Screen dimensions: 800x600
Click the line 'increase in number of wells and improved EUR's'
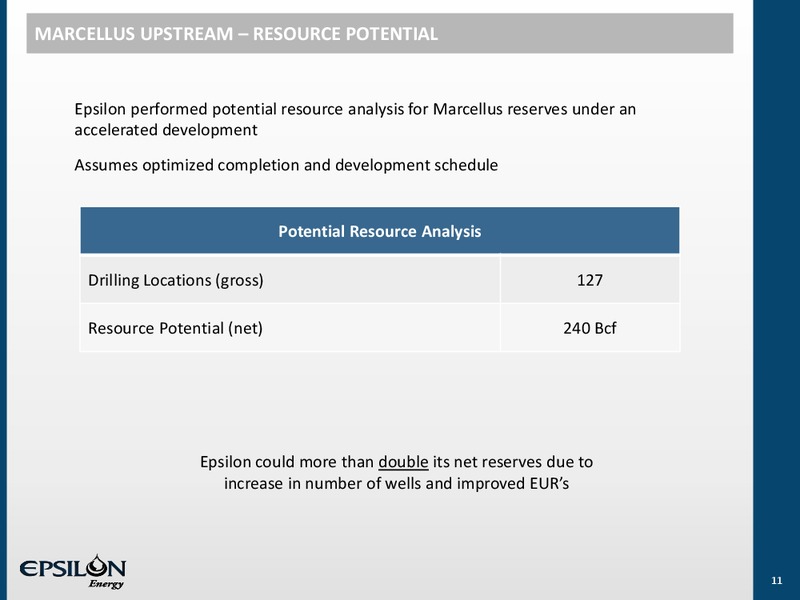click(x=396, y=483)
